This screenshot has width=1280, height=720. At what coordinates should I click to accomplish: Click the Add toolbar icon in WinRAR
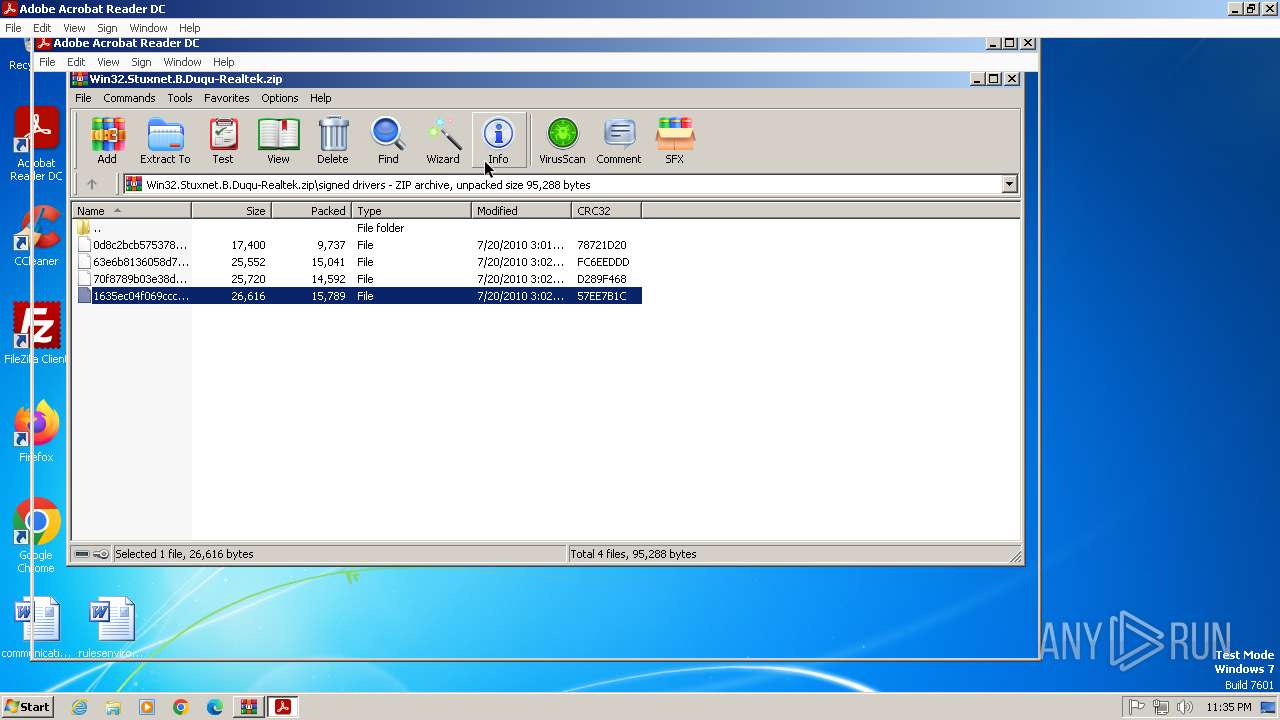[107, 141]
